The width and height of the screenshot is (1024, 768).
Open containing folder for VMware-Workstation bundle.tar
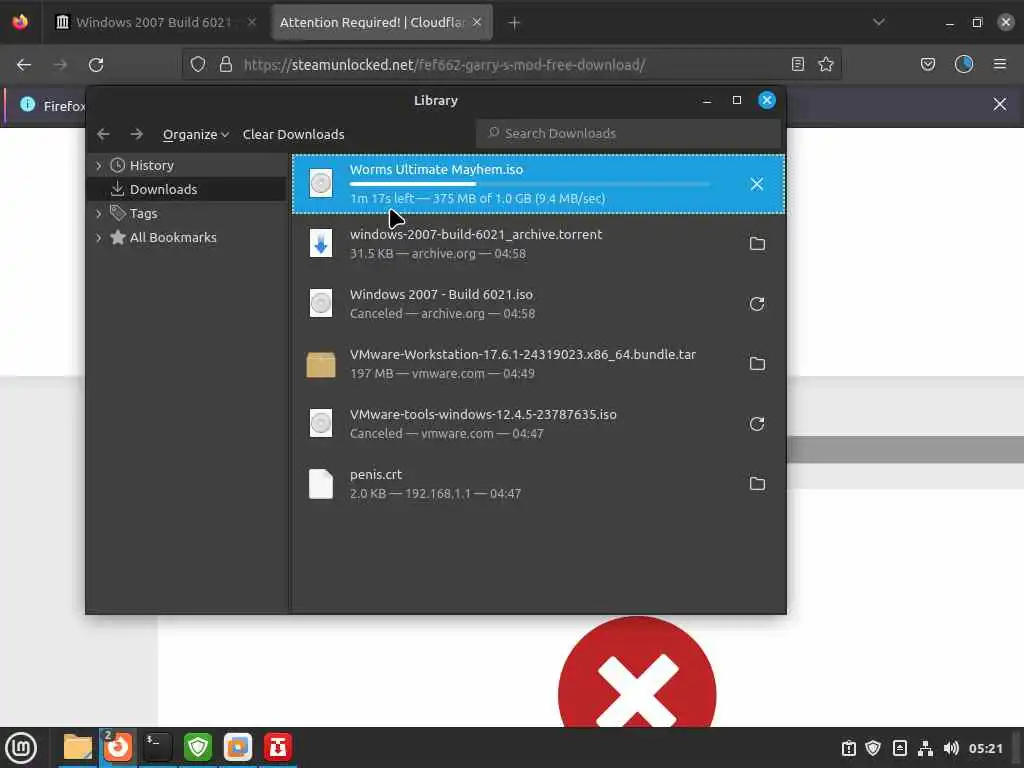coord(757,364)
